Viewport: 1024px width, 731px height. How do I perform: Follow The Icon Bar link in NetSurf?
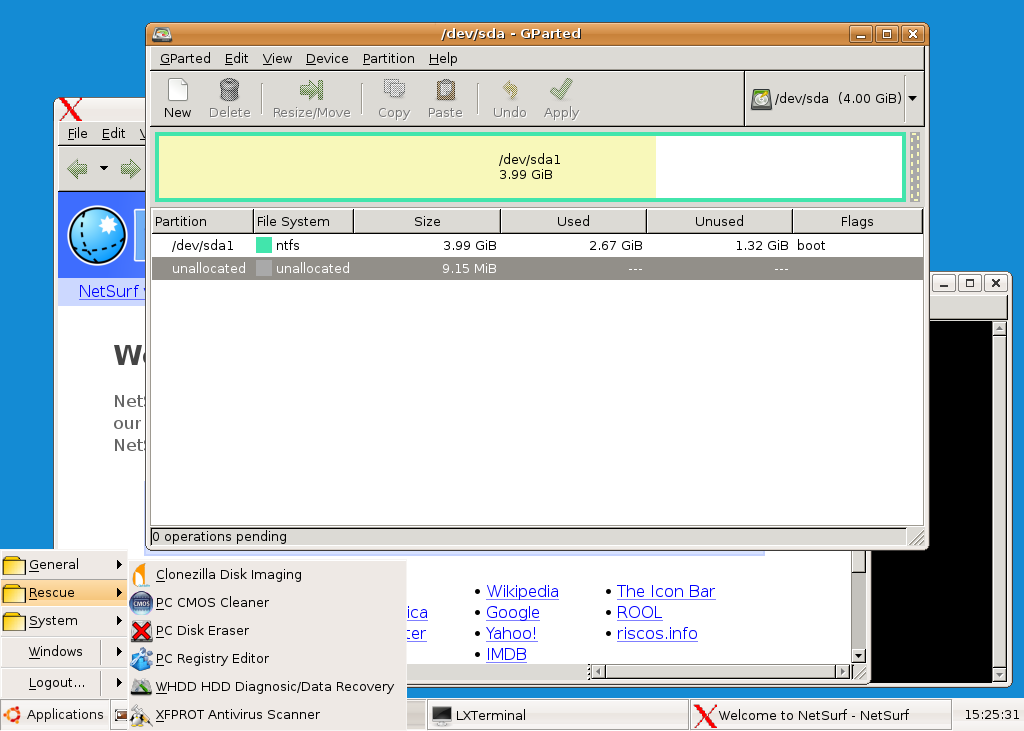point(666,591)
